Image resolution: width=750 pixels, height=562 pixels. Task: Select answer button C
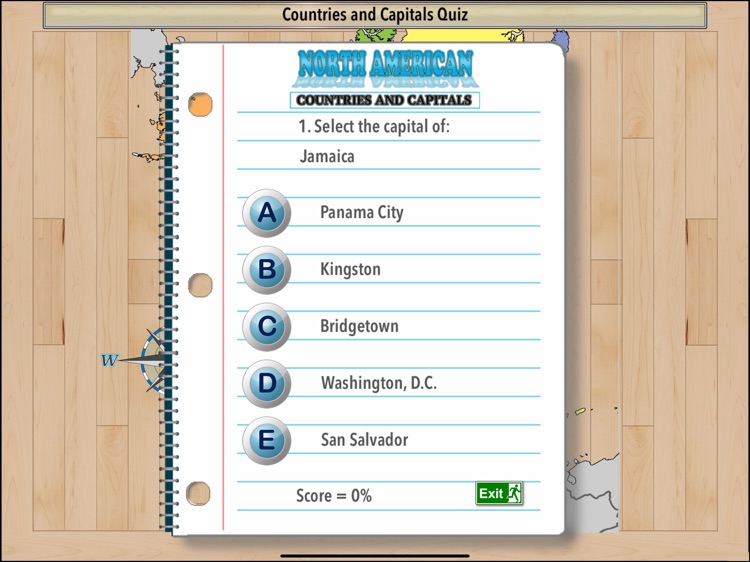tap(266, 327)
